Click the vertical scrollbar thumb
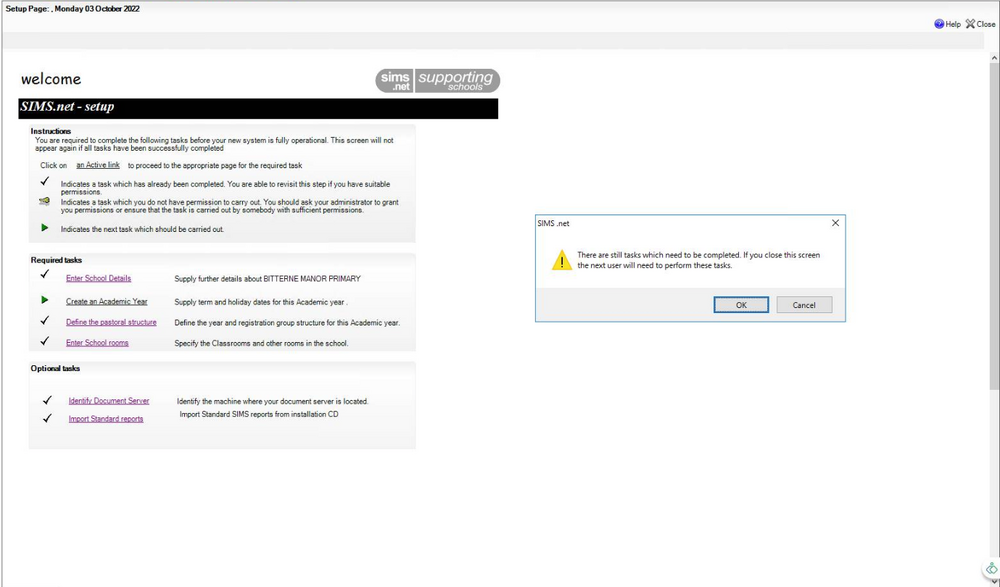Viewport: 1000px width, 587px height. pyautogui.click(x=994, y=227)
